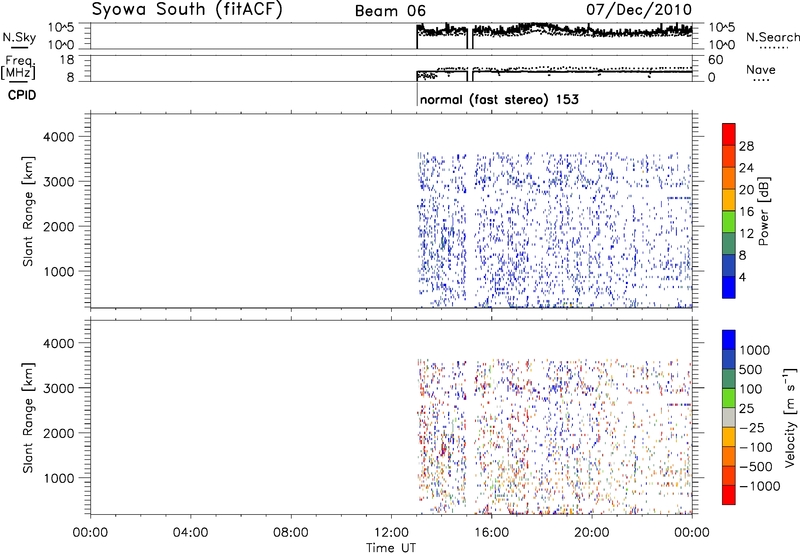Click the '100' label on Velocity colorbar

click(751, 389)
